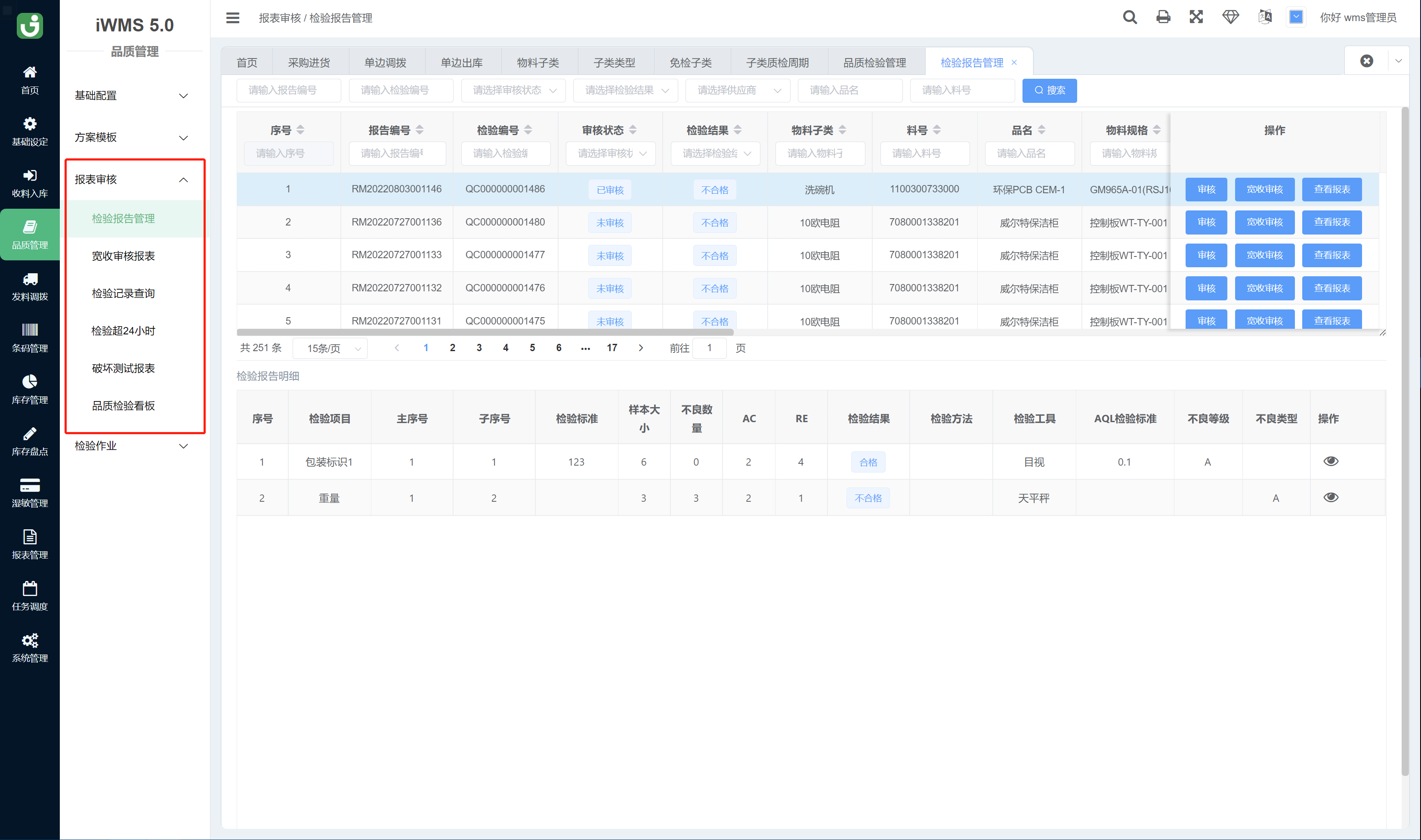Image resolution: width=1421 pixels, height=840 pixels.
Task: Click the search magnifier icon in header
Action: click(x=1130, y=18)
